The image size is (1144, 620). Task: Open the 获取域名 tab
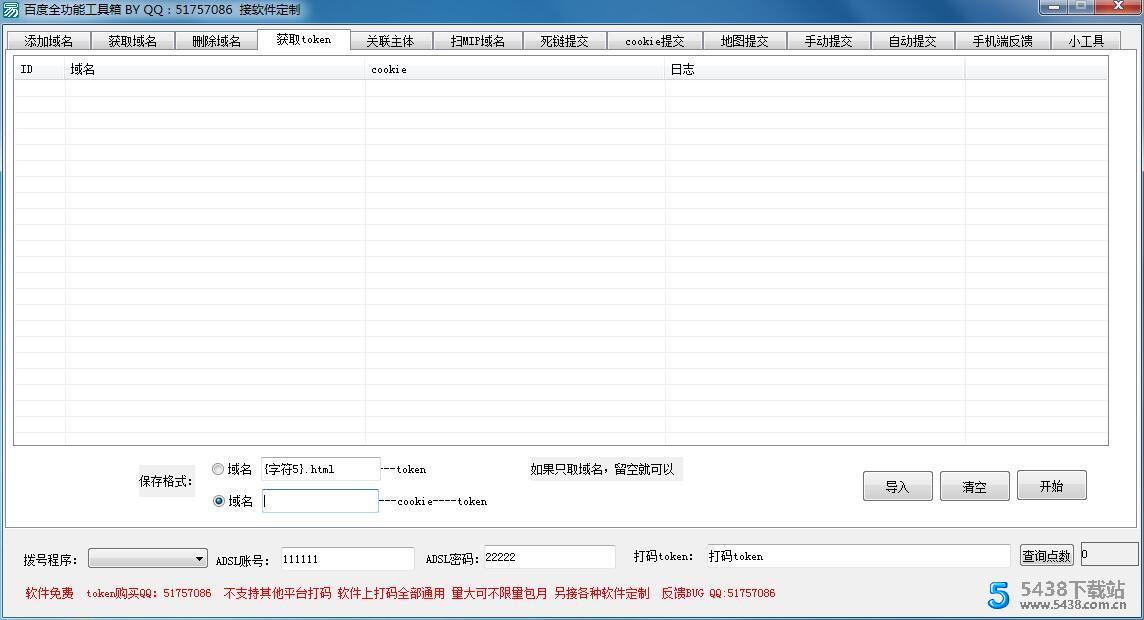pyautogui.click(x=132, y=41)
